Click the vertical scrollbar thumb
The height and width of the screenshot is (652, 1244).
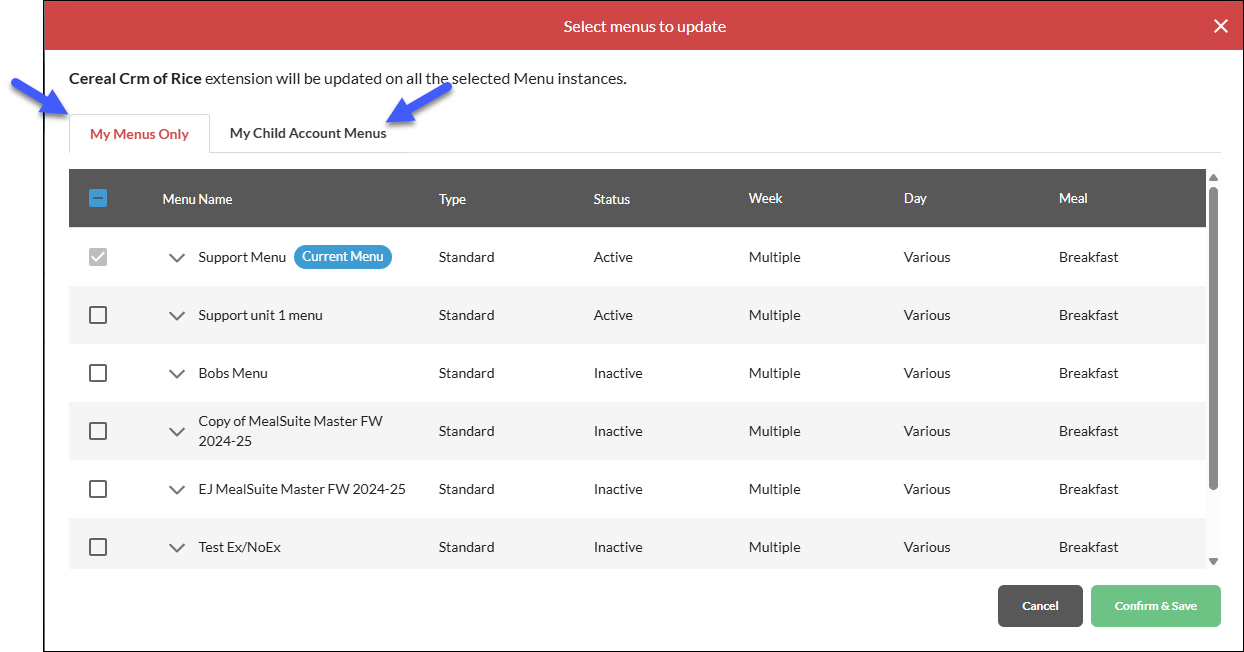click(x=1213, y=338)
